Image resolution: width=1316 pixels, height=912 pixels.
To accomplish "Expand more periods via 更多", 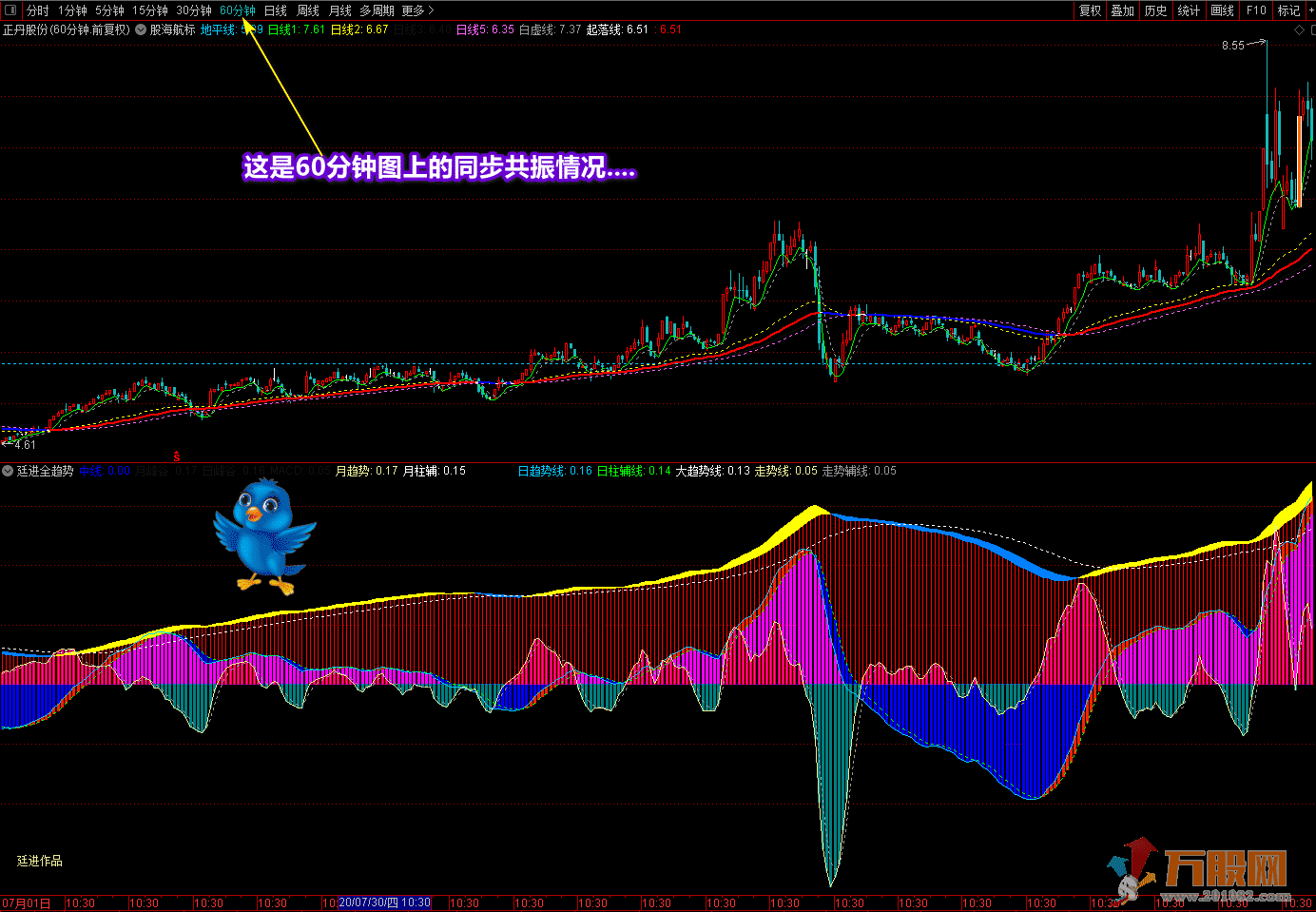I will 417,10.
